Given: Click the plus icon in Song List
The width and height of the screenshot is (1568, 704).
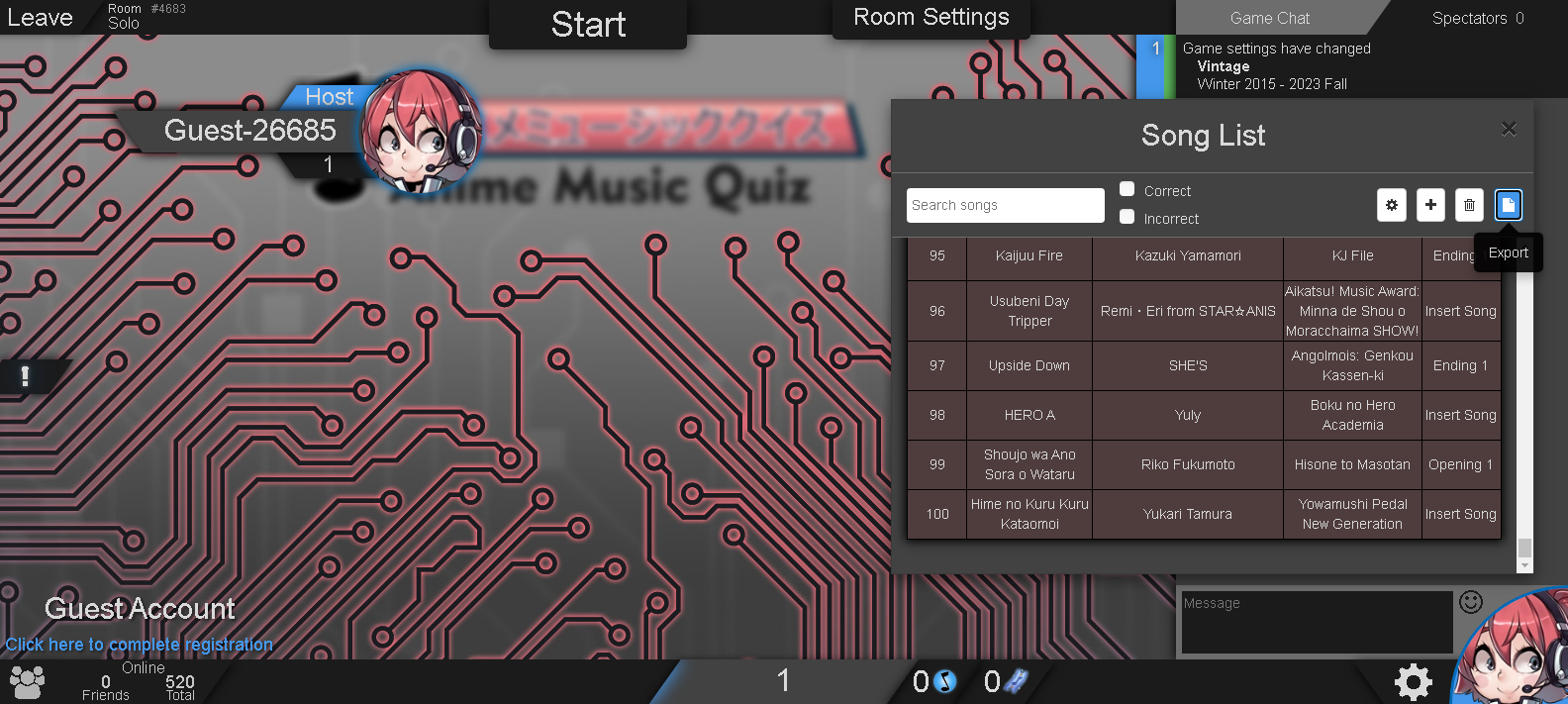Looking at the screenshot, I should click(1430, 205).
